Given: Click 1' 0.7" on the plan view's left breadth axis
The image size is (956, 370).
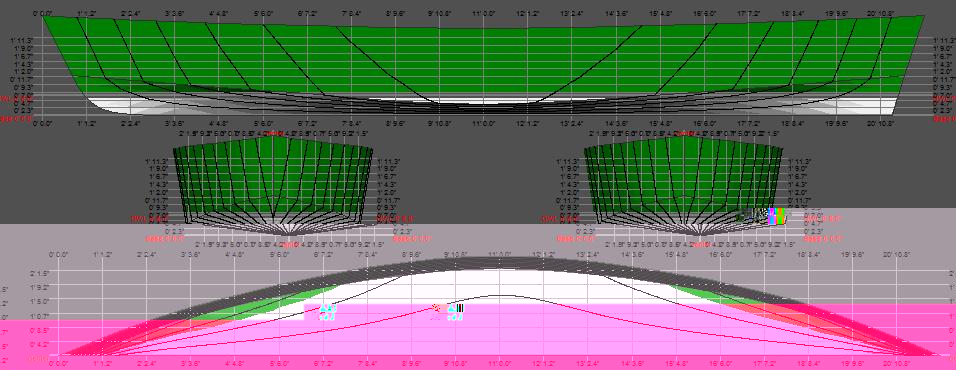Looking at the screenshot, I should coord(39,315).
